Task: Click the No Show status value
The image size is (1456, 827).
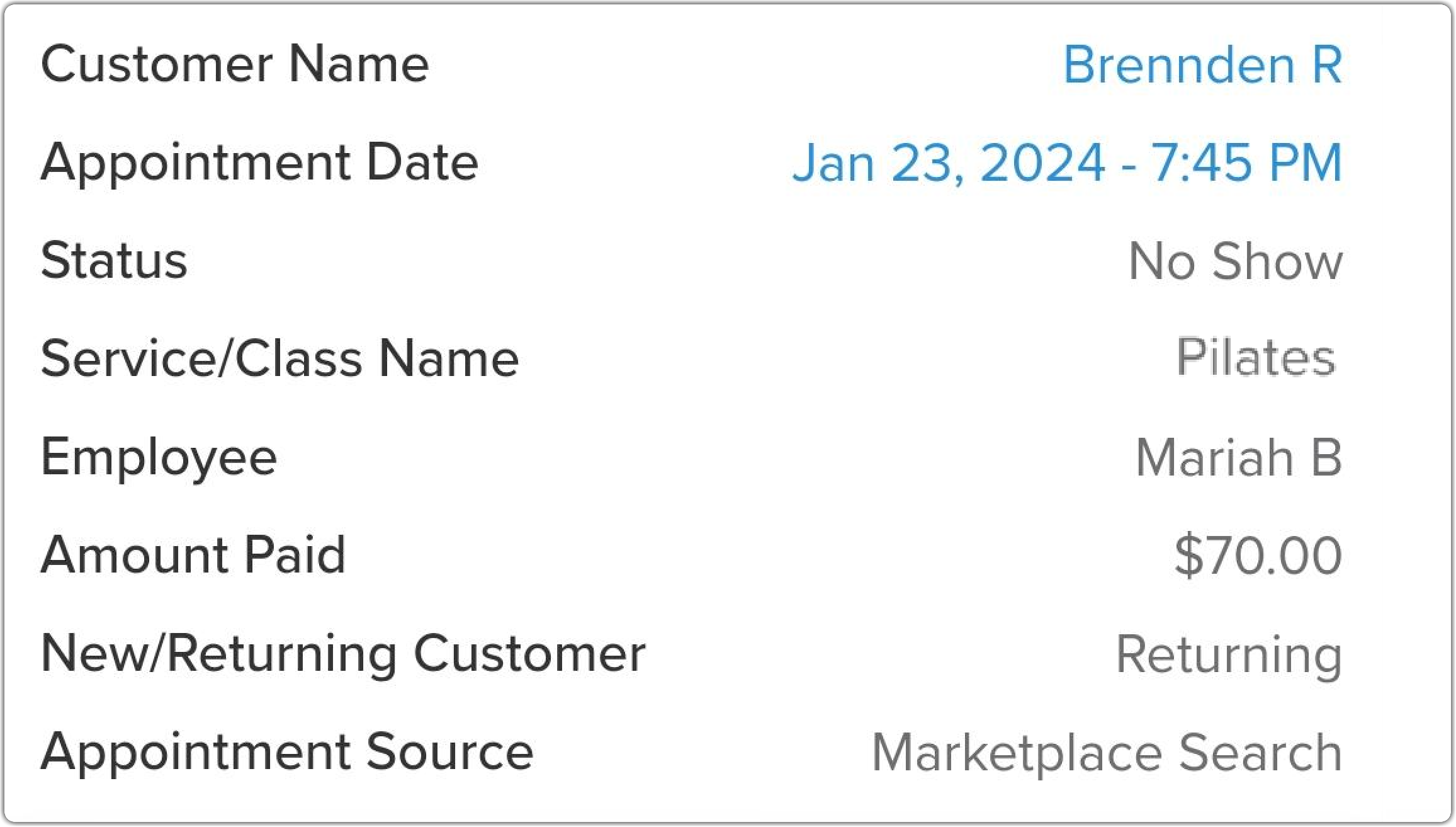Action: 1236,261
